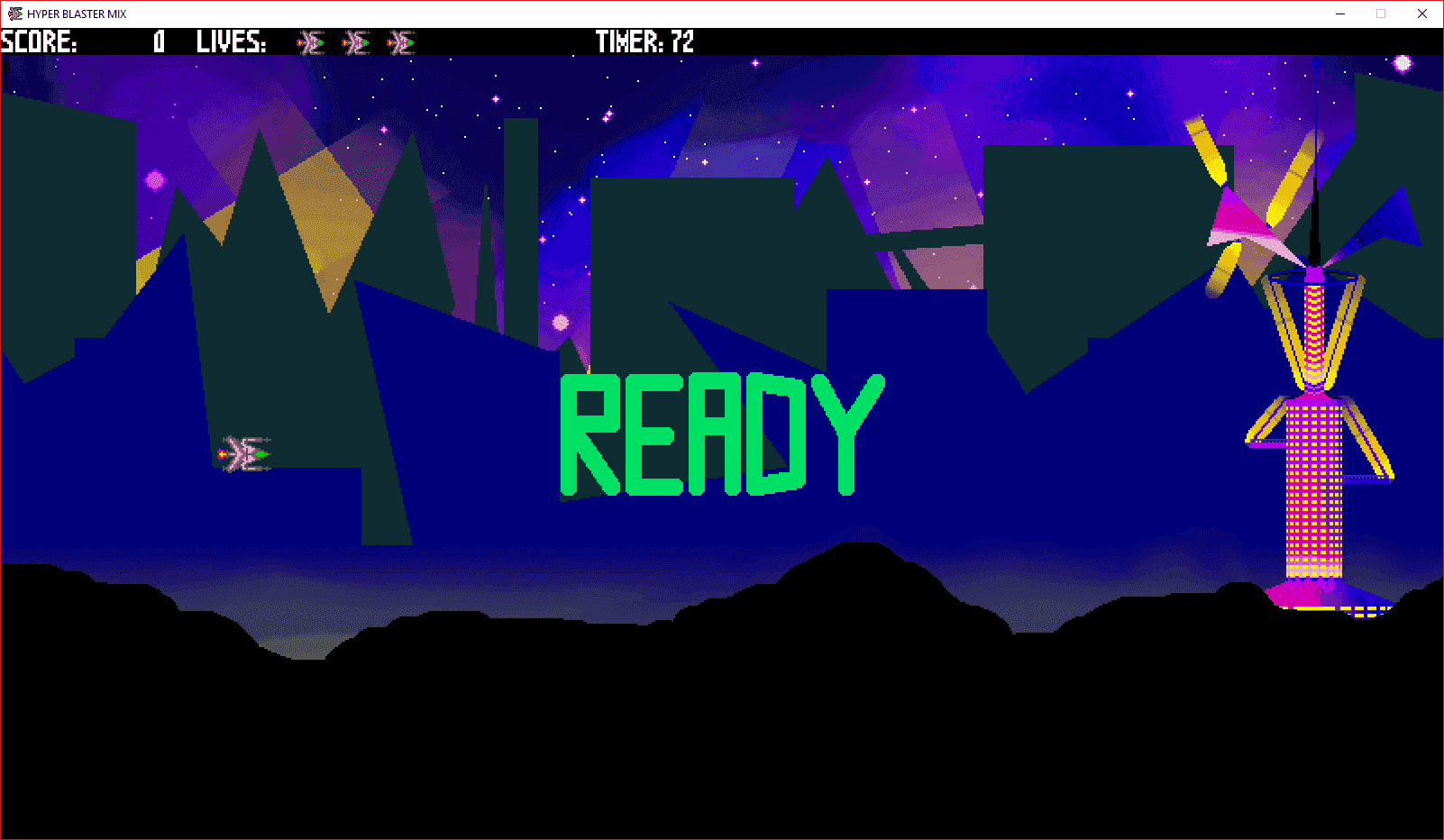Click the score value zero

(x=160, y=41)
